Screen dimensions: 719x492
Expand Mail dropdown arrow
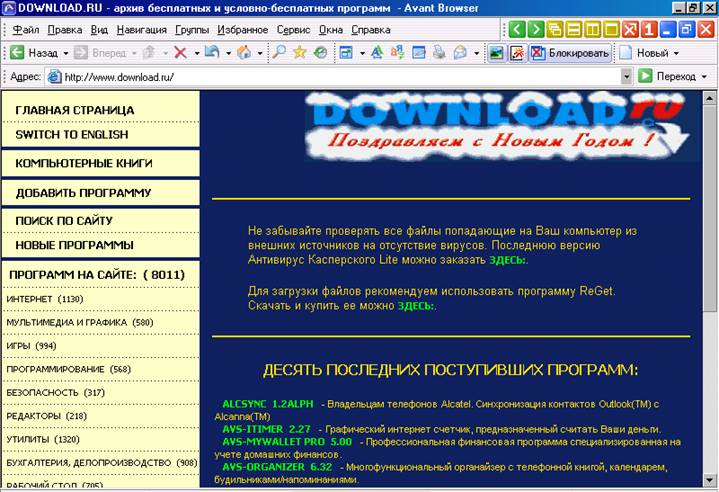[x=476, y=53]
